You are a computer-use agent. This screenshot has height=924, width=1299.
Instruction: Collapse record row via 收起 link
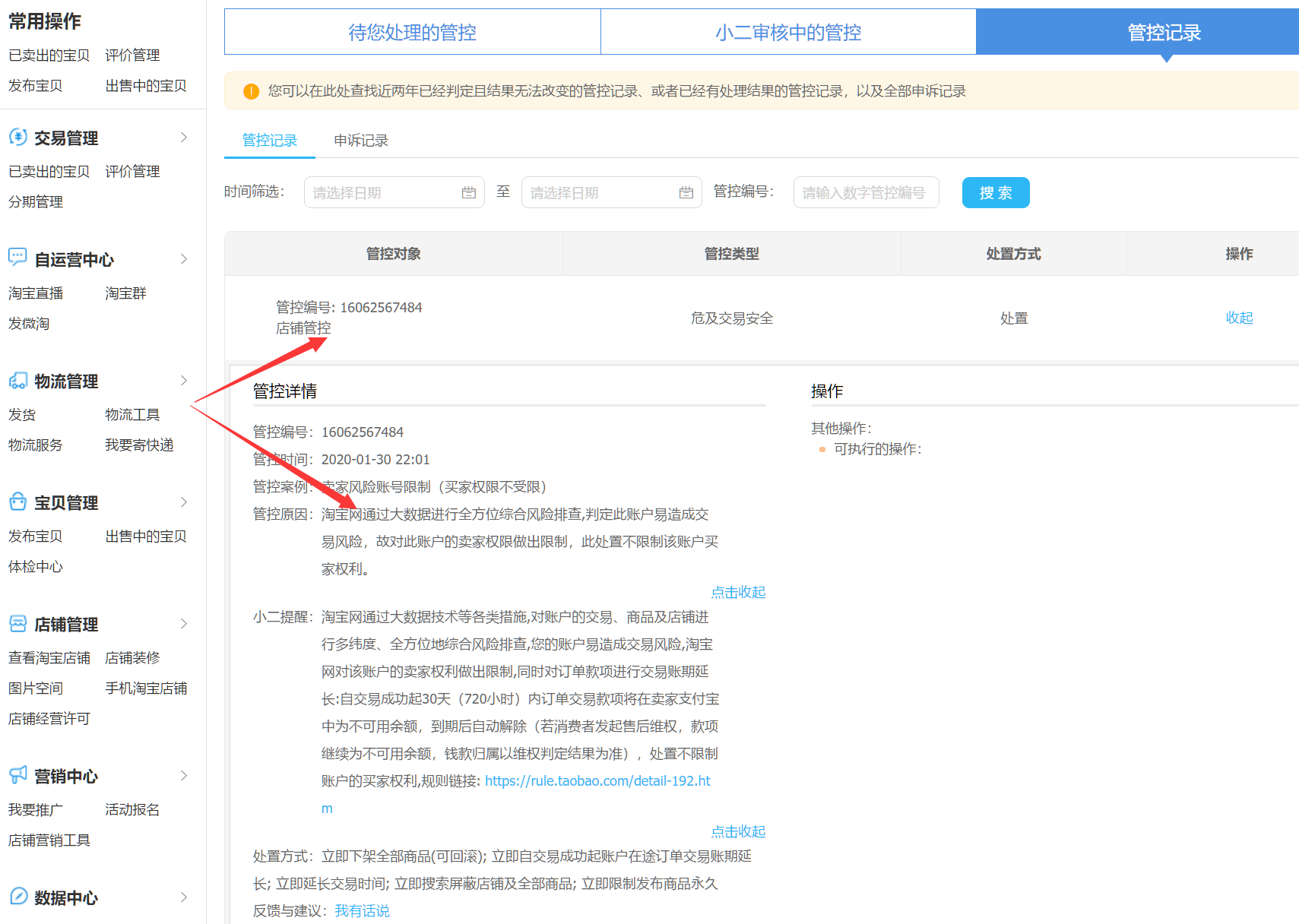click(1239, 318)
